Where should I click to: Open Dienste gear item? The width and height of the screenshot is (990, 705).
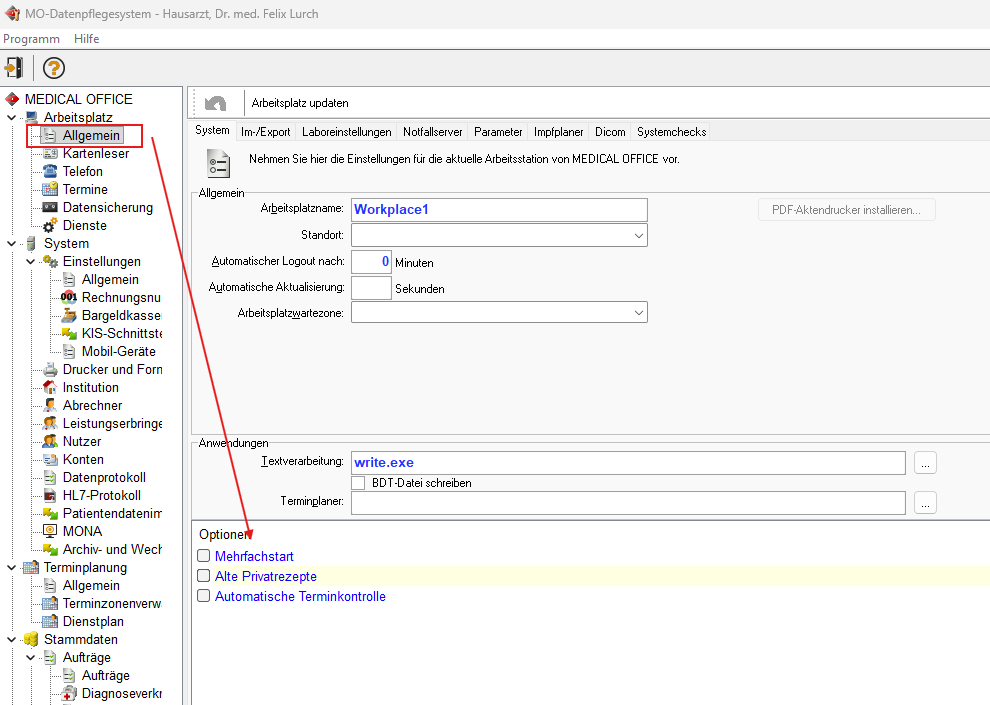(84, 225)
